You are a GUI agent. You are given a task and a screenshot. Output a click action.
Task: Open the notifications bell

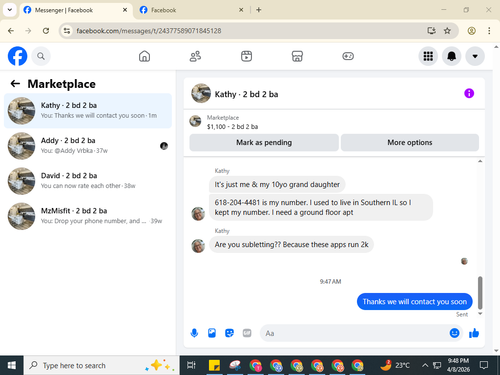(x=452, y=56)
